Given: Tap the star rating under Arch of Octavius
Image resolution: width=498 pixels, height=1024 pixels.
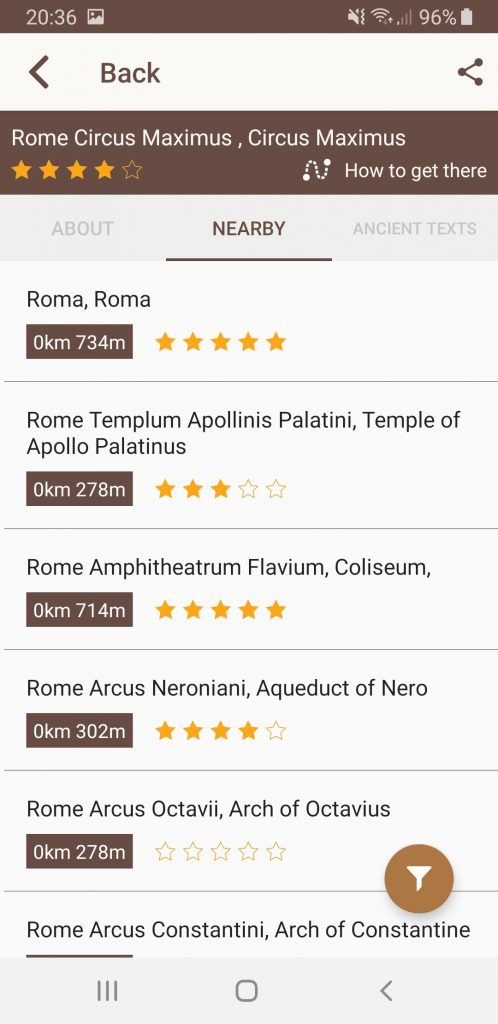Looking at the screenshot, I should [221, 852].
